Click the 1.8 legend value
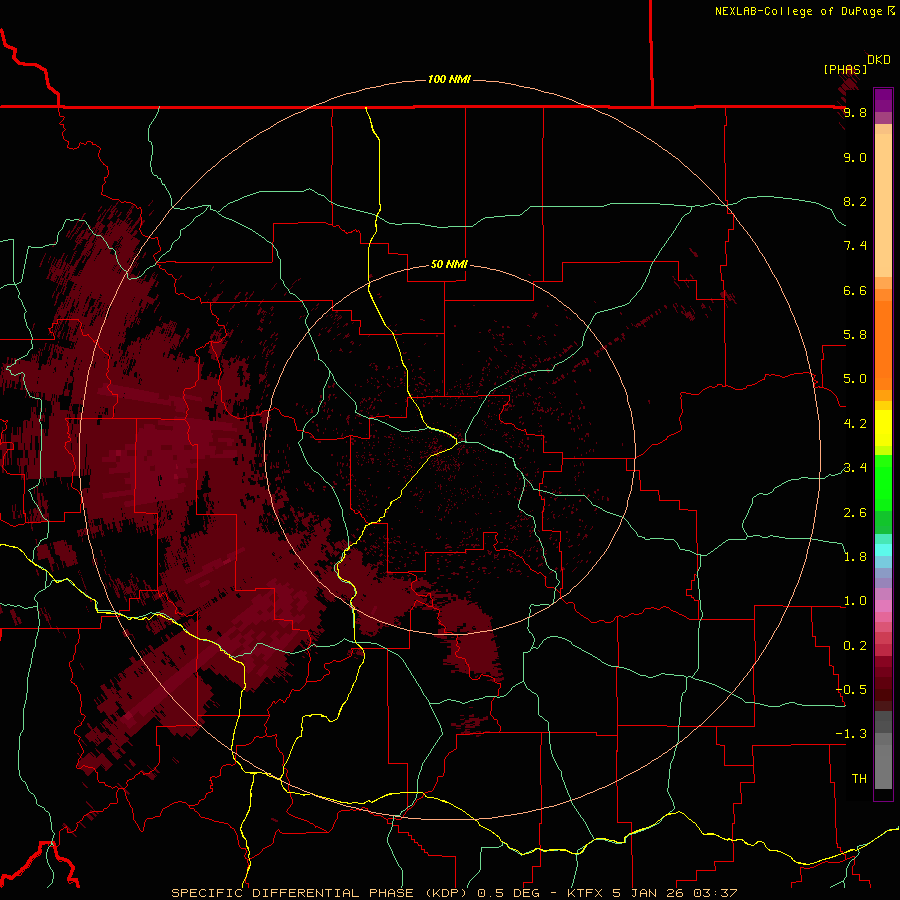Viewport: 900px width, 900px height. (855, 557)
